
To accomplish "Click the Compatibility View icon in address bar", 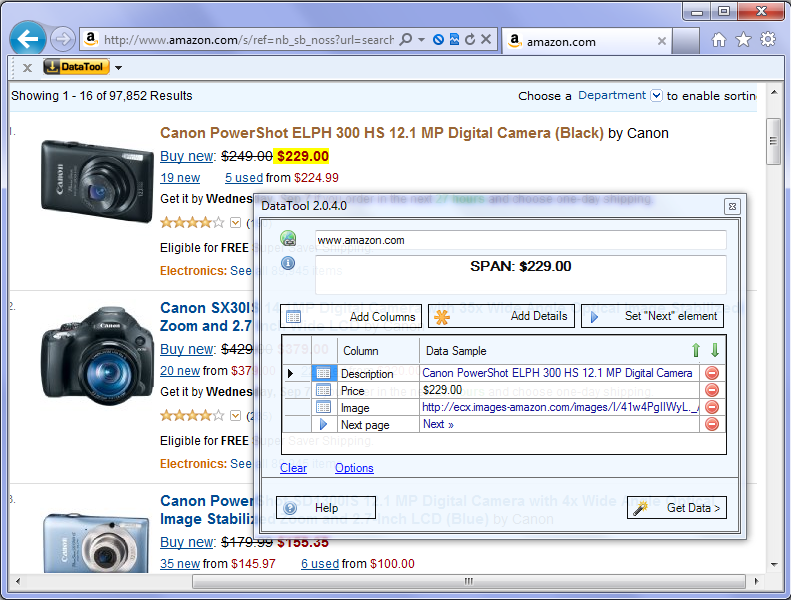I will pyautogui.click(x=454, y=39).
